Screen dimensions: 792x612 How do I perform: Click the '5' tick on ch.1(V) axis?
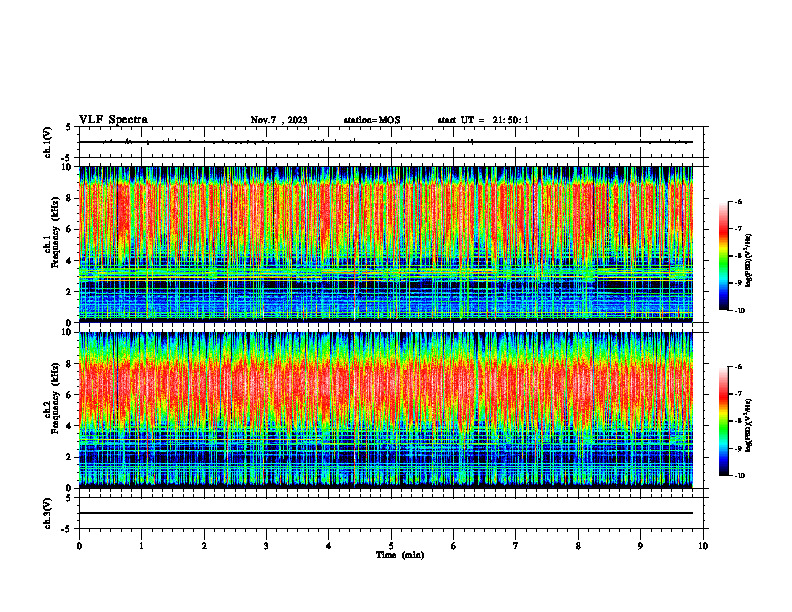pos(68,127)
